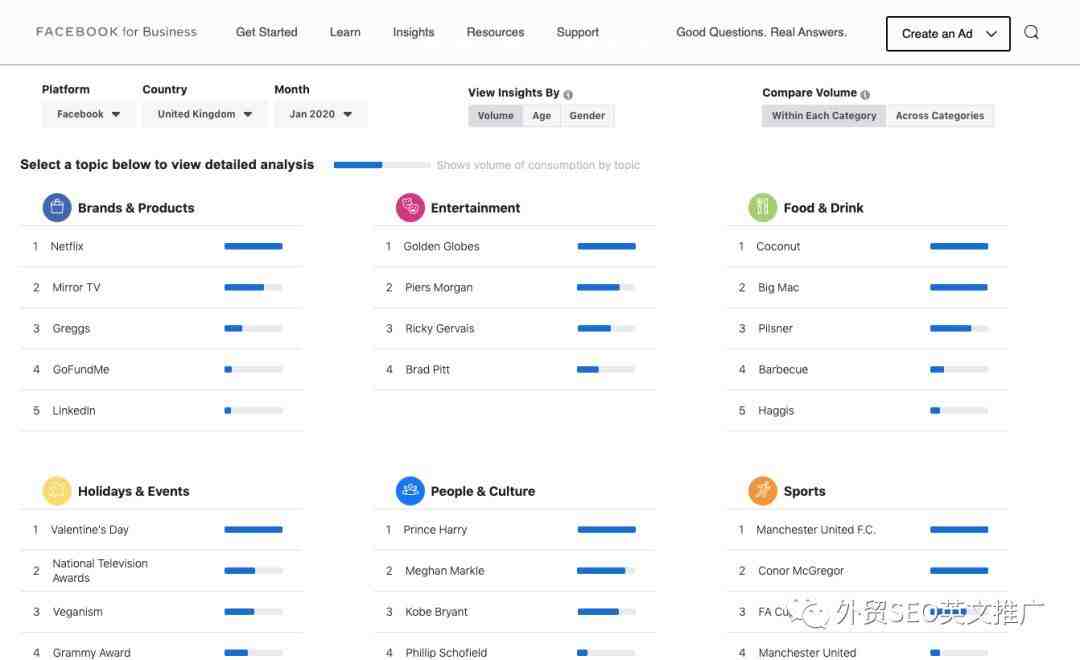The width and height of the screenshot is (1080, 660).
Task: Open the Learn menu
Action: (x=345, y=32)
